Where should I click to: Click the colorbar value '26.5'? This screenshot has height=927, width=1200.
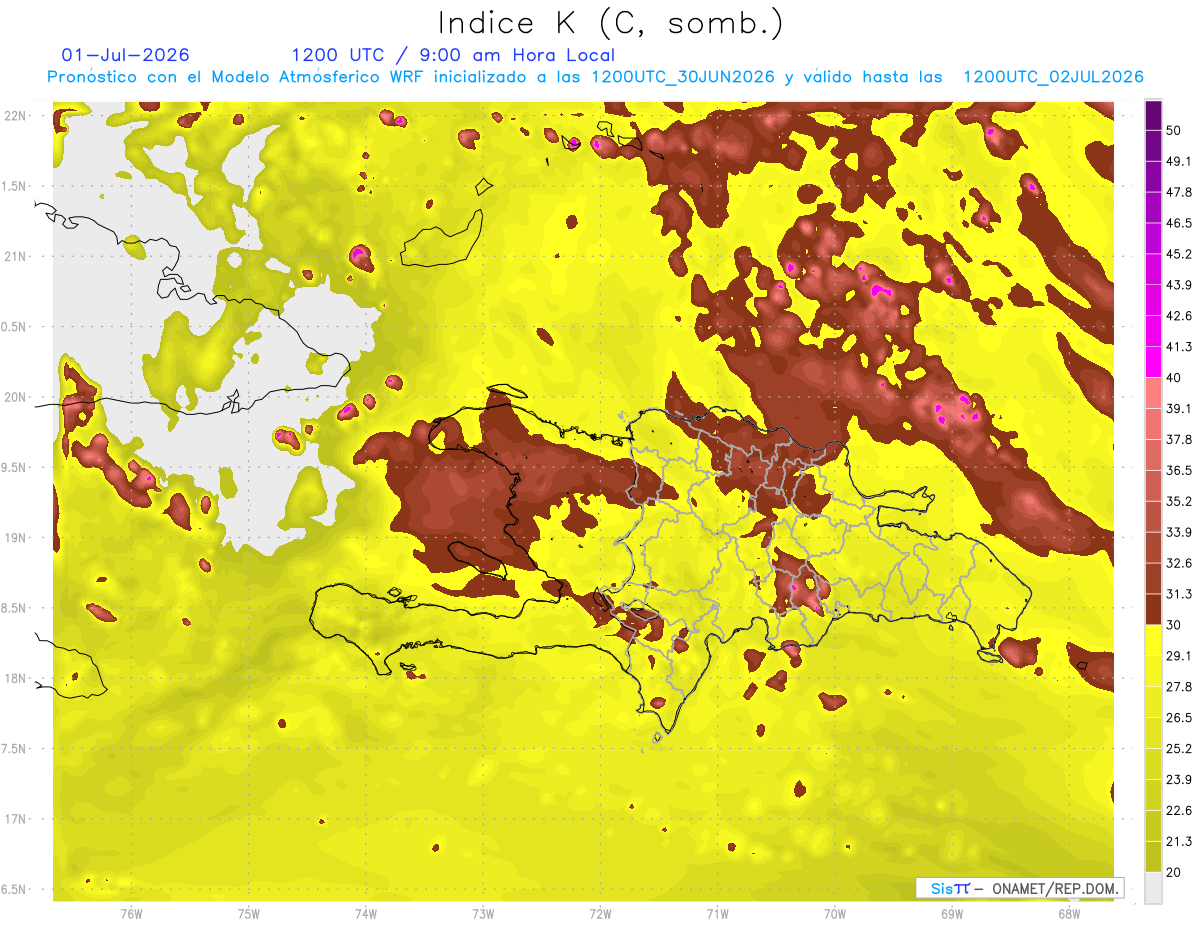(1179, 718)
